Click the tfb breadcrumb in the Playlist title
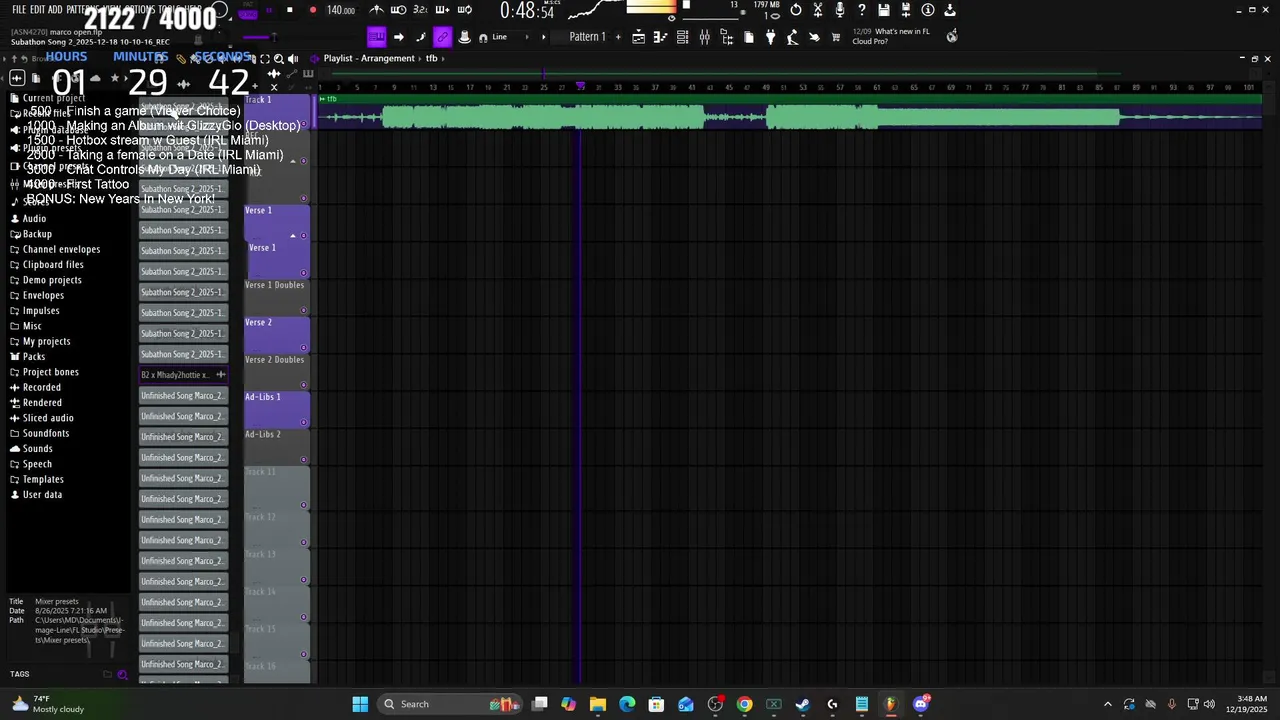1280x720 pixels. [x=432, y=58]
